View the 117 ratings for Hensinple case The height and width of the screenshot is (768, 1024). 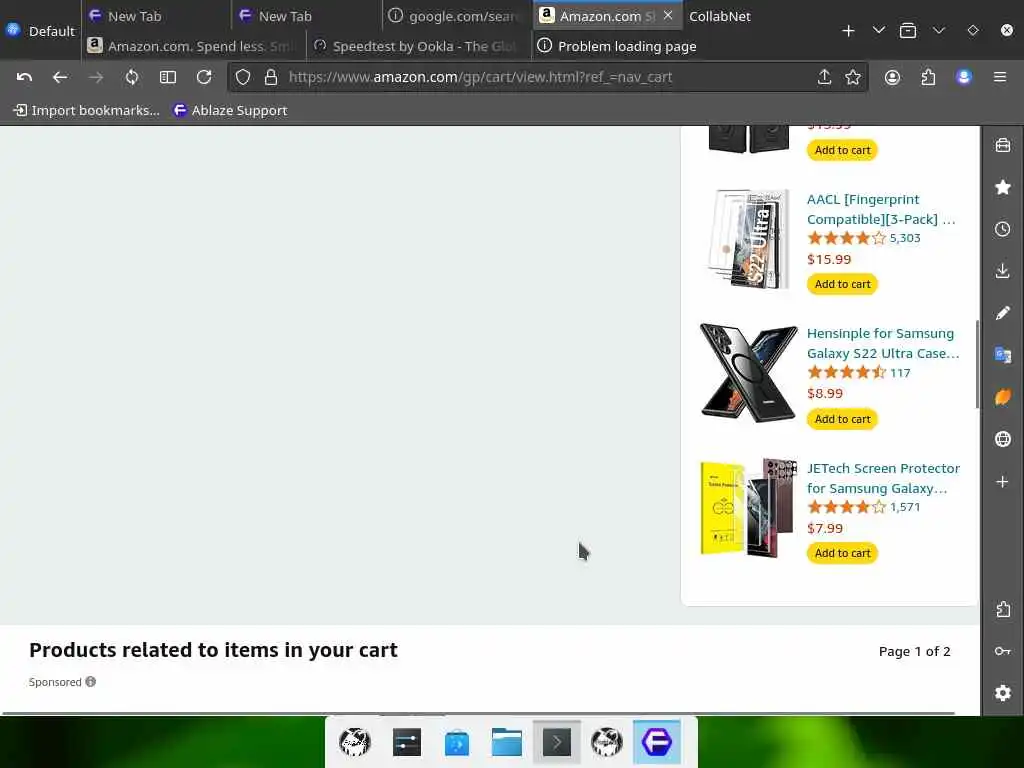pos(900,373)
